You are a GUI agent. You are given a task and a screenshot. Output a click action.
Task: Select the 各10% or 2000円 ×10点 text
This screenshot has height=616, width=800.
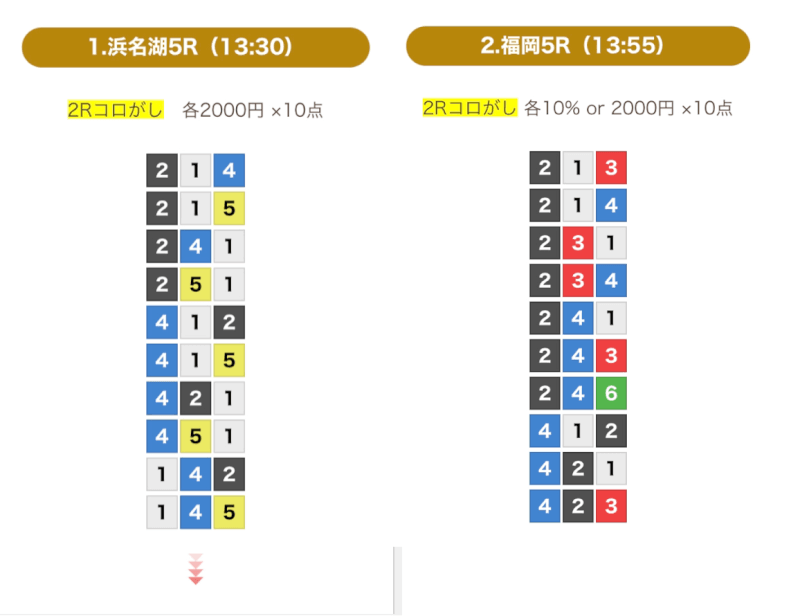tap(628, 108)
